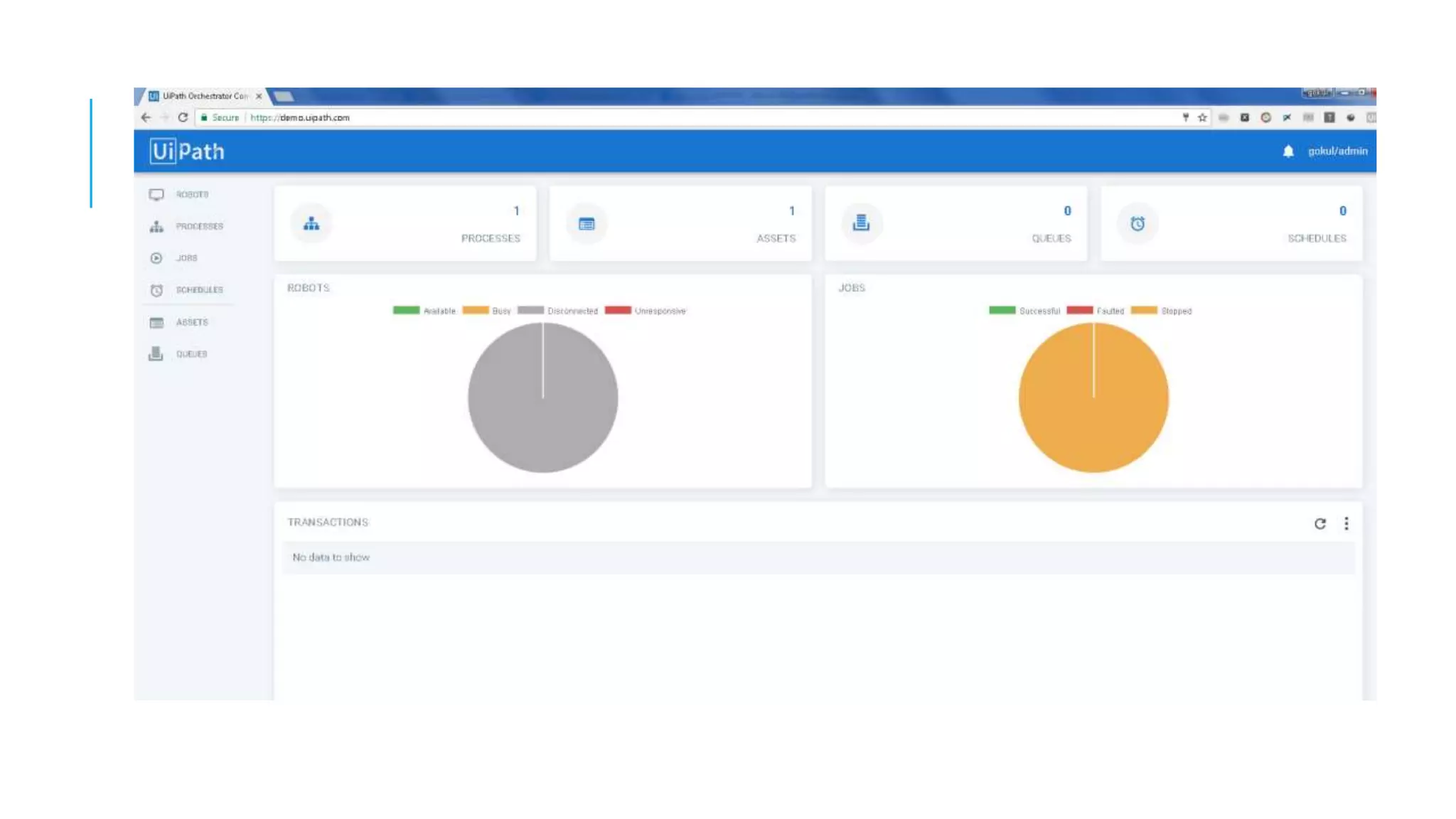1456x819 pixels.
Task: Navigate to Queues in sidebar
Action: (x=191, y=354)
